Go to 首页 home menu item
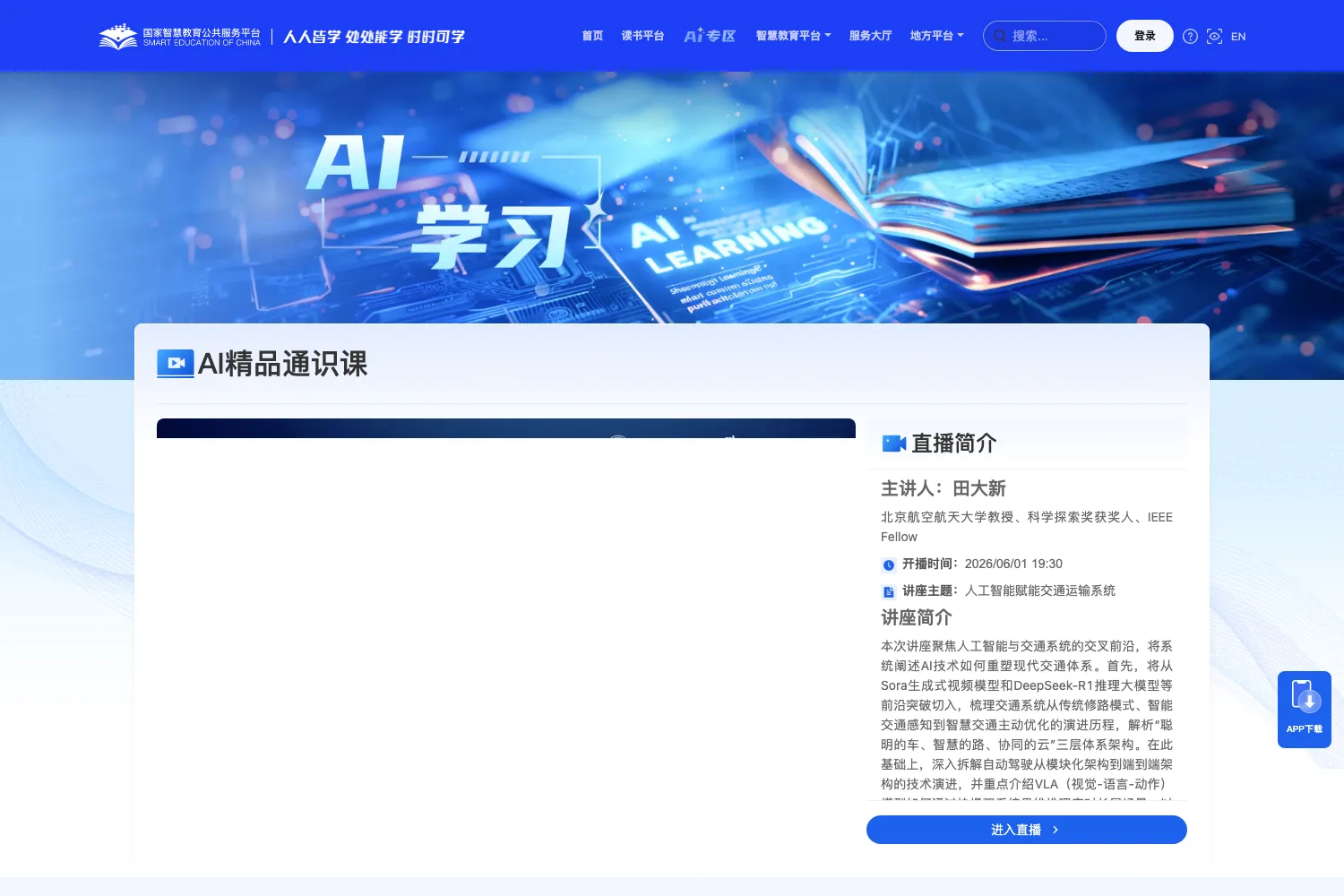 pyautogui.click(x=592, y=36)
